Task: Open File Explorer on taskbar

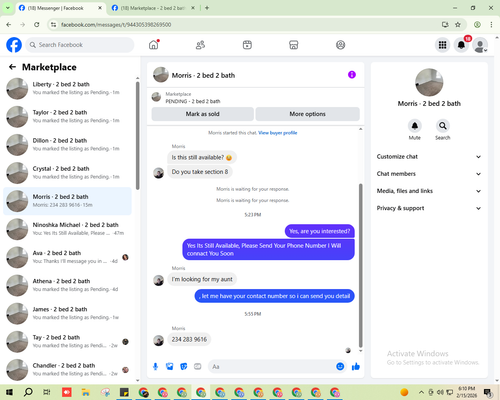Action: [86, 392]
